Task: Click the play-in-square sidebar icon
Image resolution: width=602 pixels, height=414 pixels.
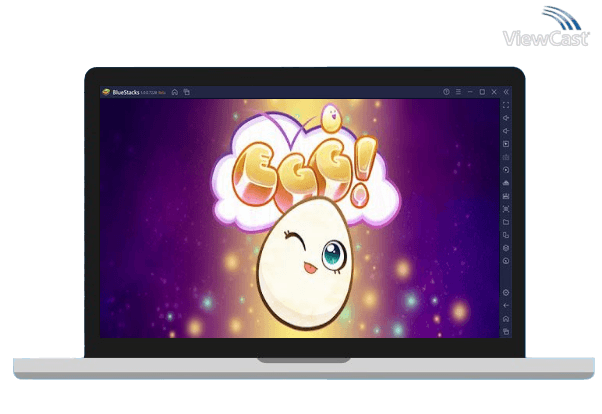Action: [506, 144]
